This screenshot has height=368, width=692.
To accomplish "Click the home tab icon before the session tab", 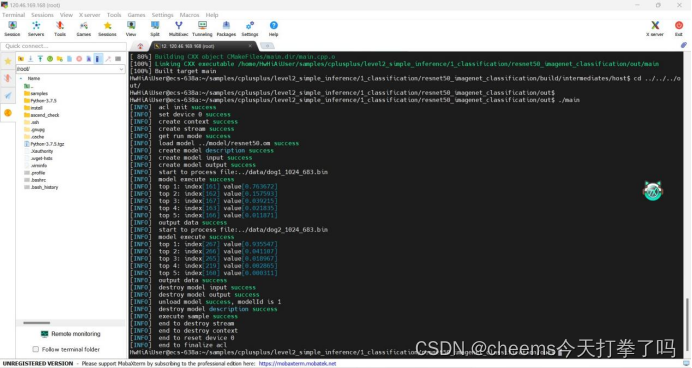I will pyautogui.click(x=140, y=46).
